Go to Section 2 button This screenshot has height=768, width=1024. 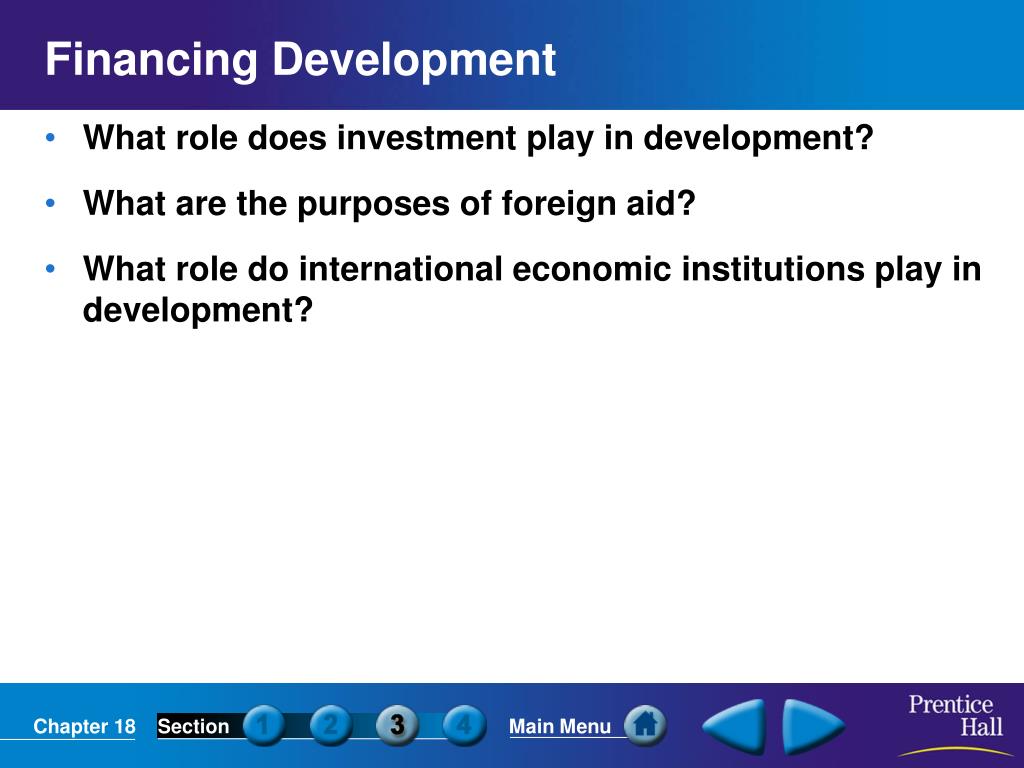pos(331,726)
